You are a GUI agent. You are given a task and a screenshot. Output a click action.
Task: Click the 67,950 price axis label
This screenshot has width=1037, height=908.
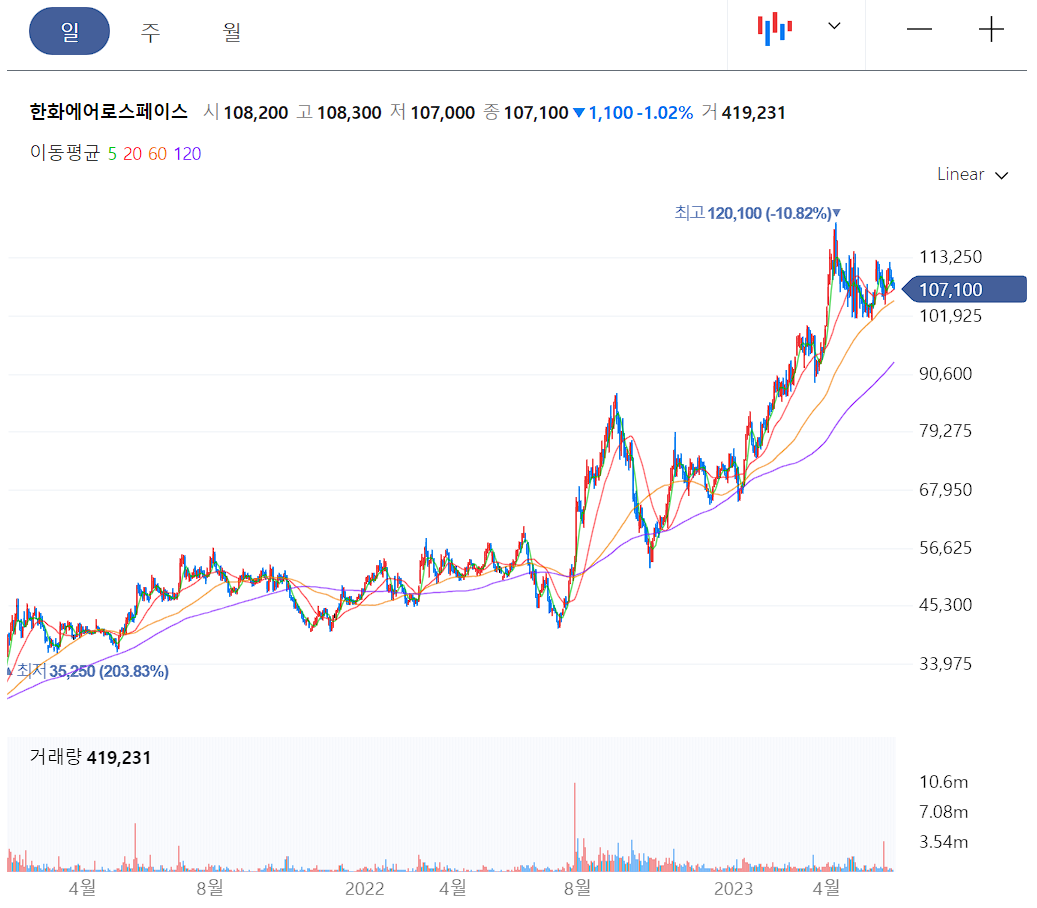coord(946,490)
